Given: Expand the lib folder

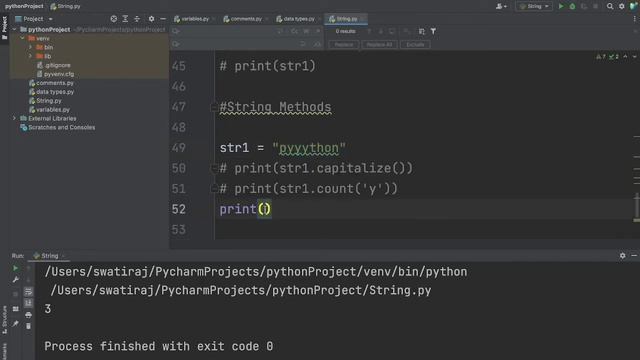Looking at the screenshot, I should click(x=31, y=56).
